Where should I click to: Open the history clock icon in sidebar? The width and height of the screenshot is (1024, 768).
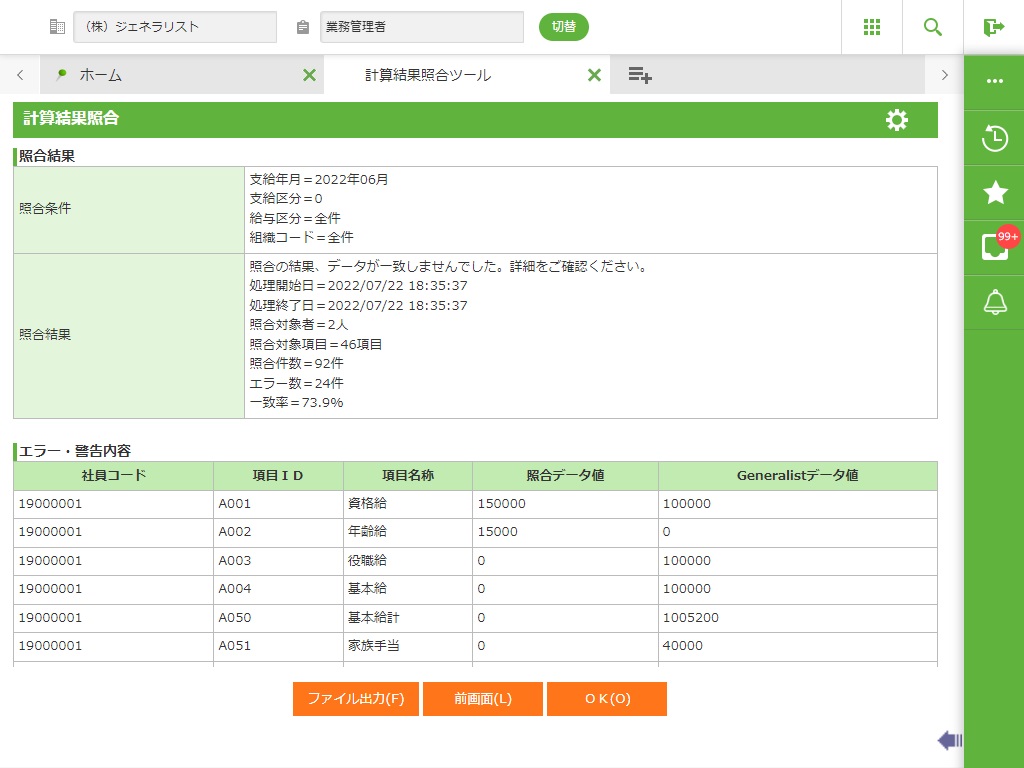click(994, 138)
